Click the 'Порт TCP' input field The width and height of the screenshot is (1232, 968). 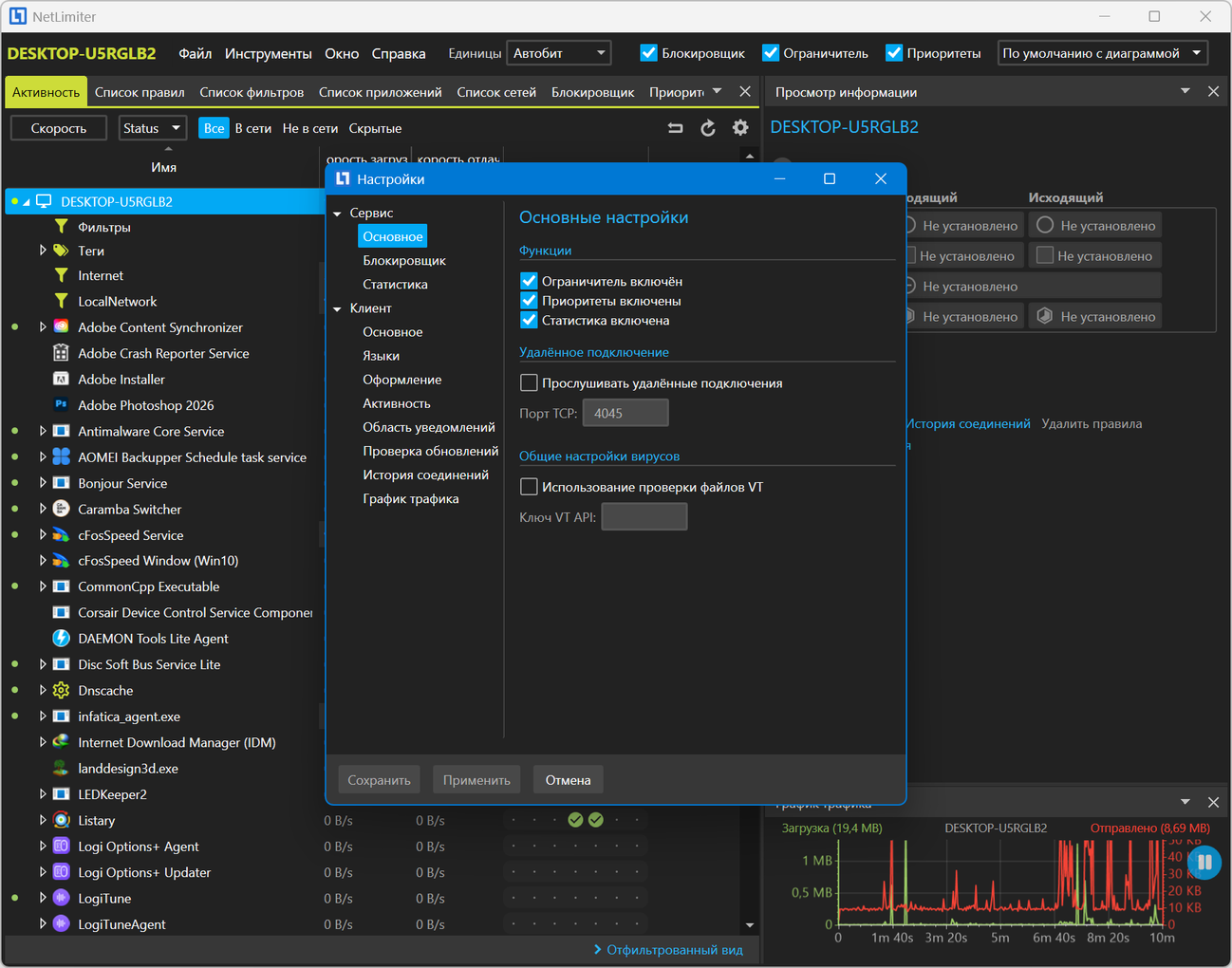coord(625,413)
